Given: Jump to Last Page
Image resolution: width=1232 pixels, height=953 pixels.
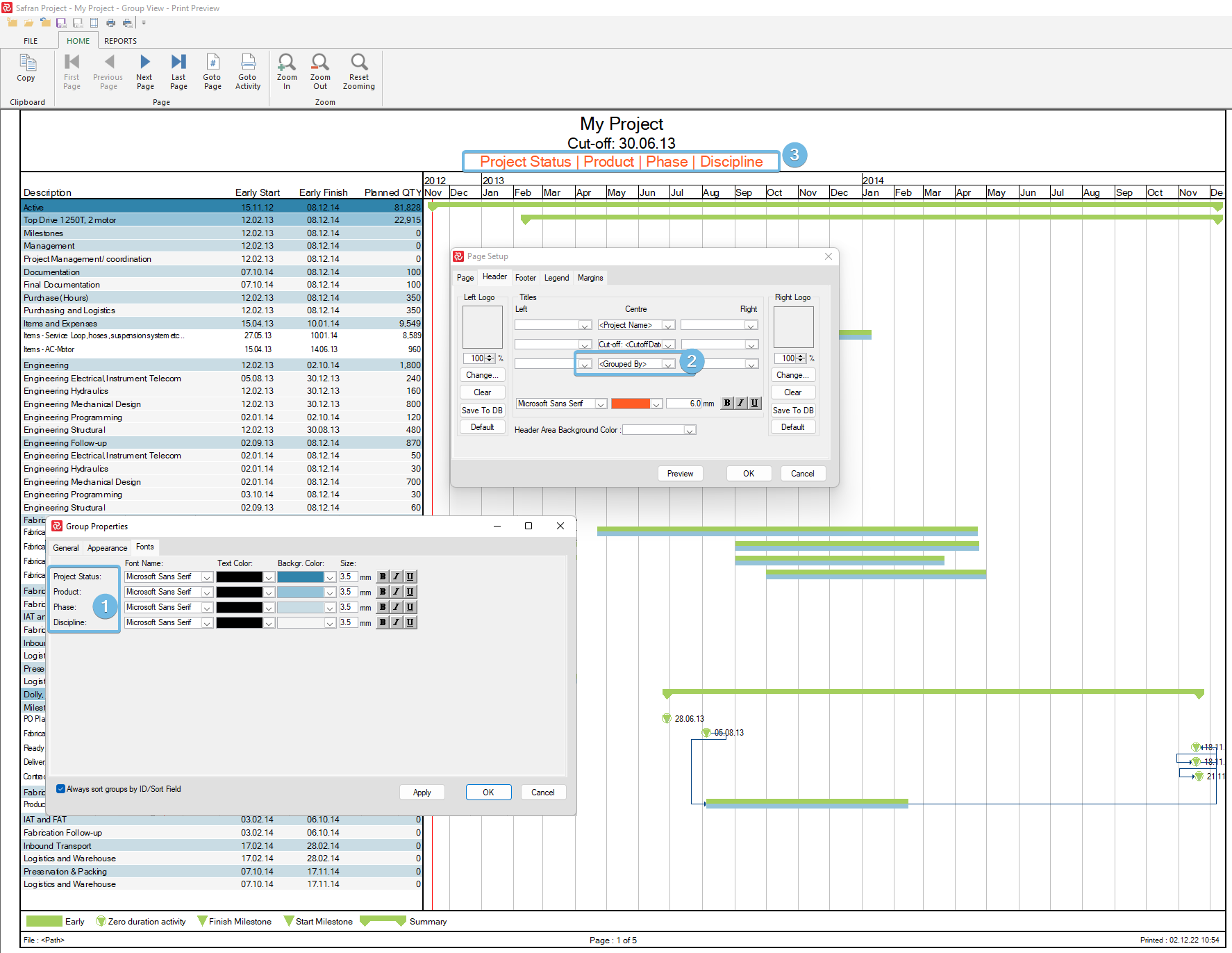Looking at the screenshot, I should [x=178, y=72].
